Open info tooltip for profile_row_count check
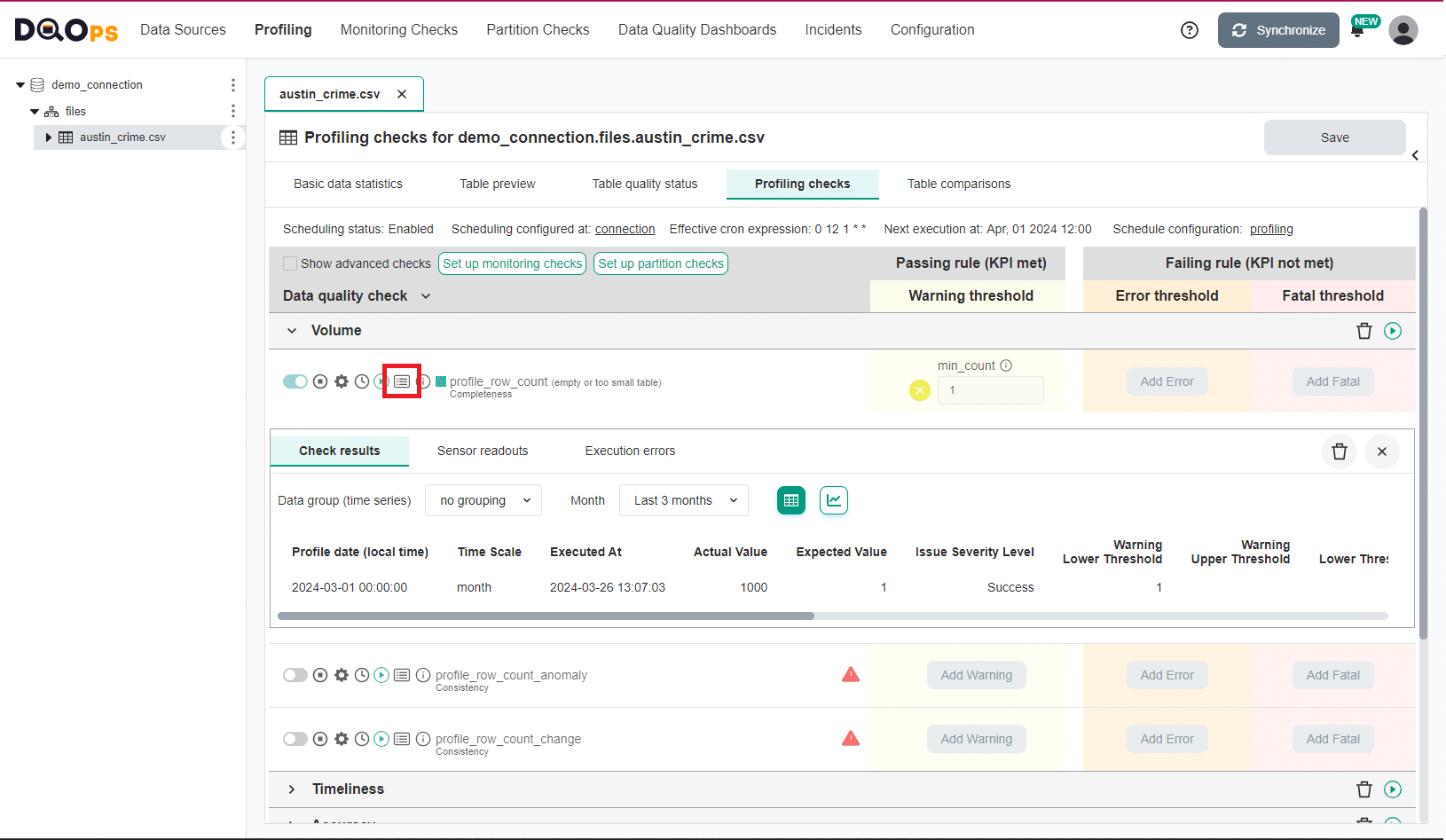This screenshot has width=1446, height=840. click(421, 381)
